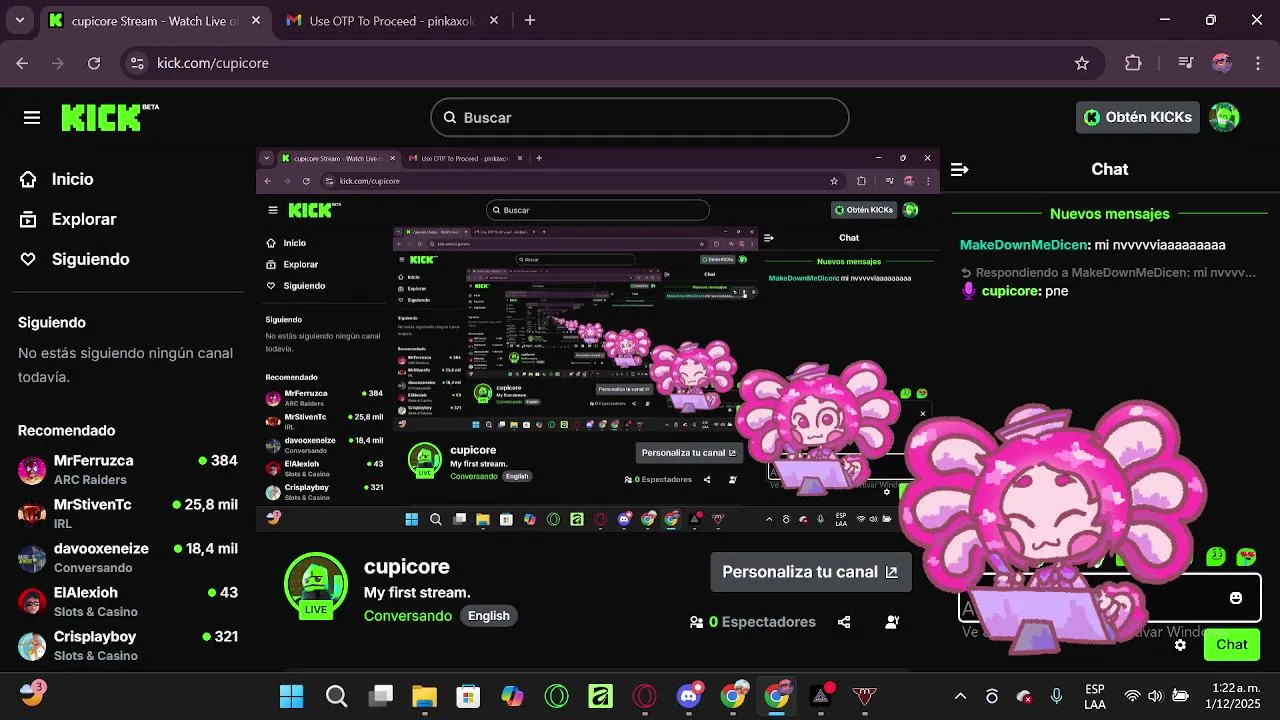The height and width of the screenshot is (720, 1280).
Task: Open Chrome media controls icon
Action: coord(1186,63)
